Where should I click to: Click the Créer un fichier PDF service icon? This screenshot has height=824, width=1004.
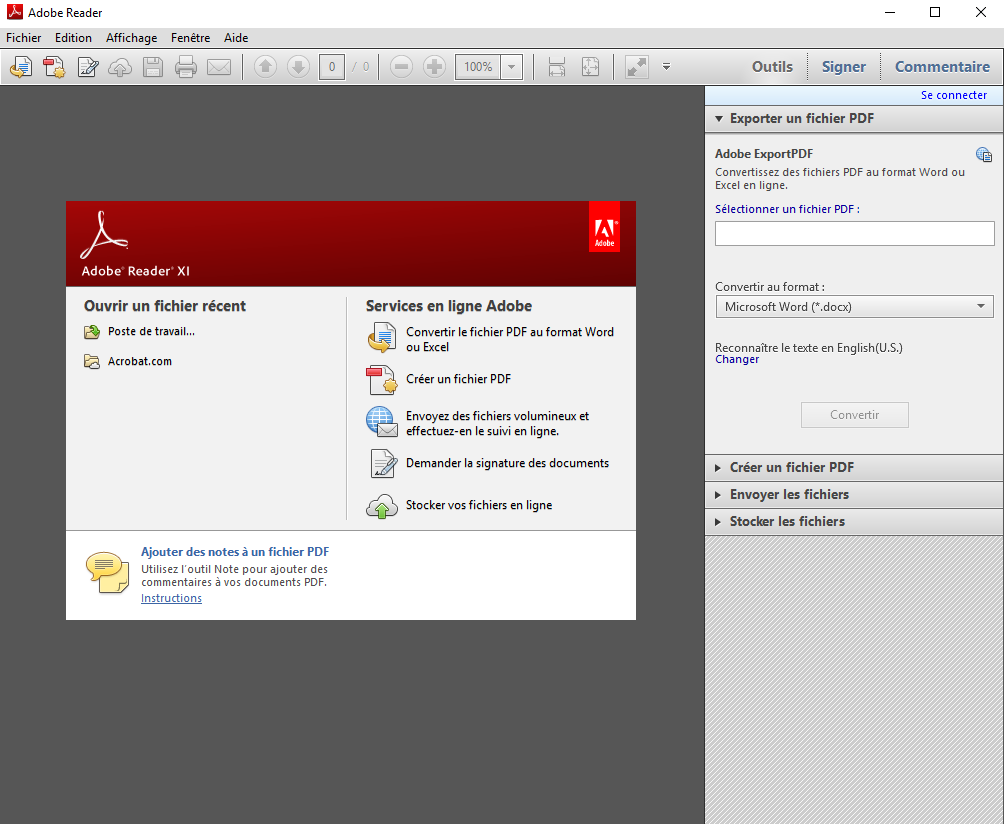[x=381, y=380]
